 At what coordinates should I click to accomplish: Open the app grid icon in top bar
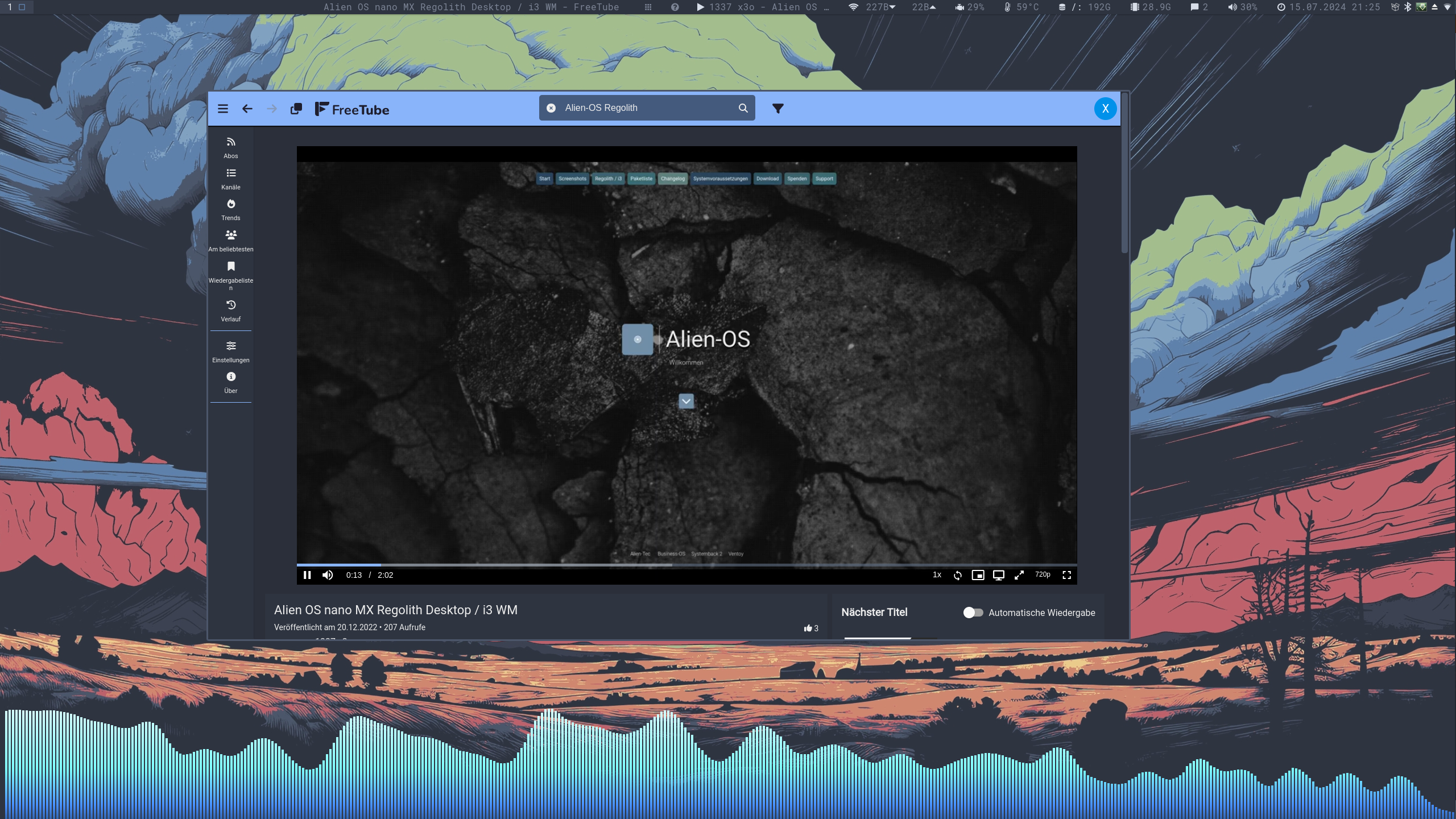click(648, 7)
